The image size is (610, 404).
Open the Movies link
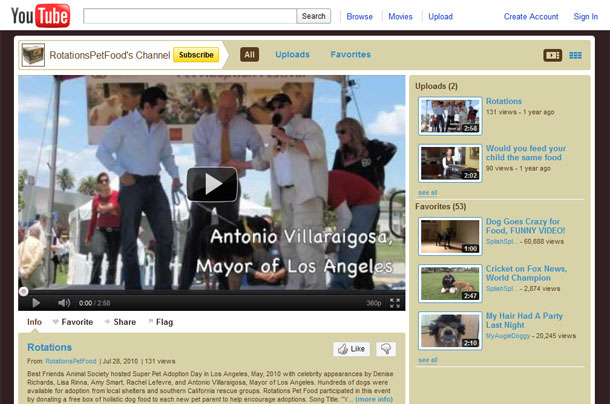pyautogui.click(x=400, y=16)
